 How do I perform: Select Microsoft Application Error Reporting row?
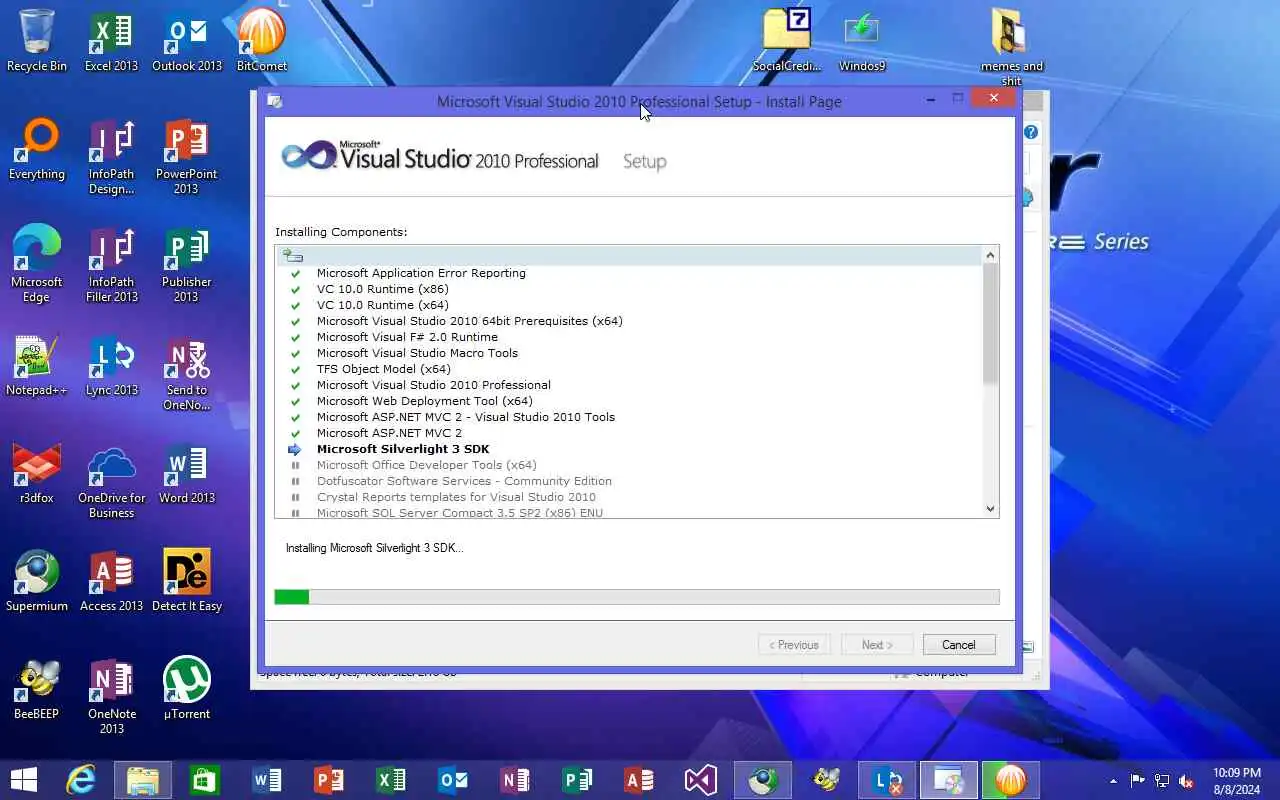[421, 273]
